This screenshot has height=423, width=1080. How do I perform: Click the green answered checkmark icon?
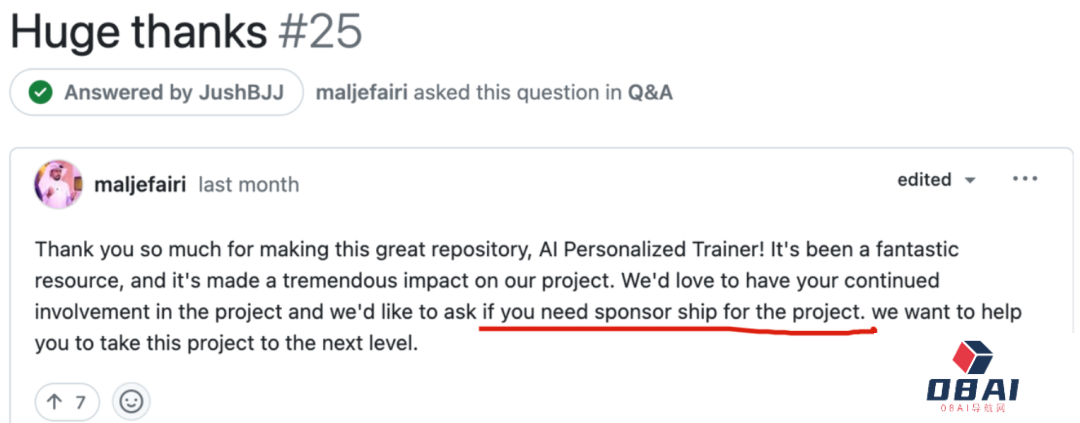click(40, 93)
